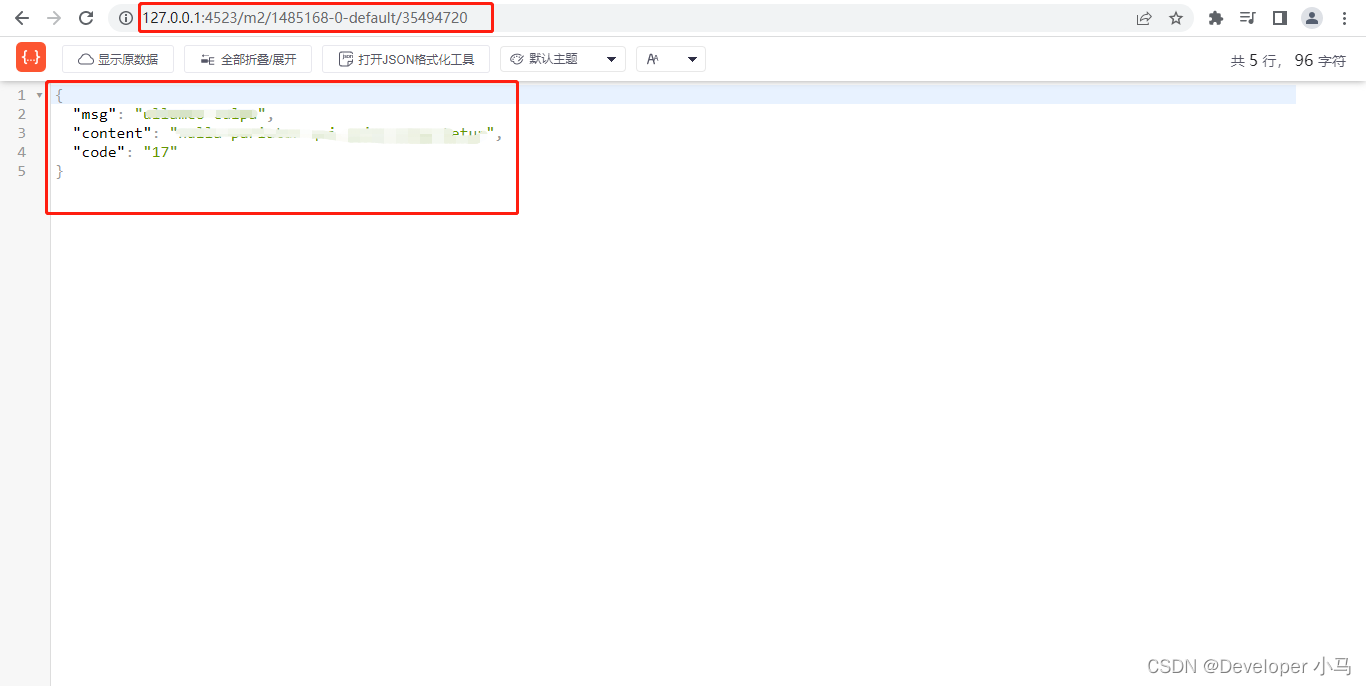Click 打开JSON格式化工具 button
1366x686 pixels.
pos(406,59)
